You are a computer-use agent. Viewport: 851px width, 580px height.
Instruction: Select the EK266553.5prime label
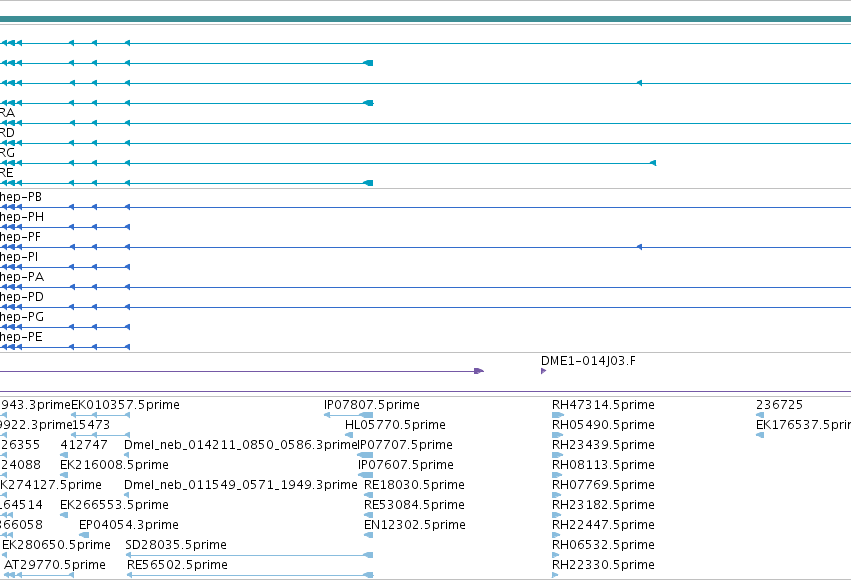point(114,505)
